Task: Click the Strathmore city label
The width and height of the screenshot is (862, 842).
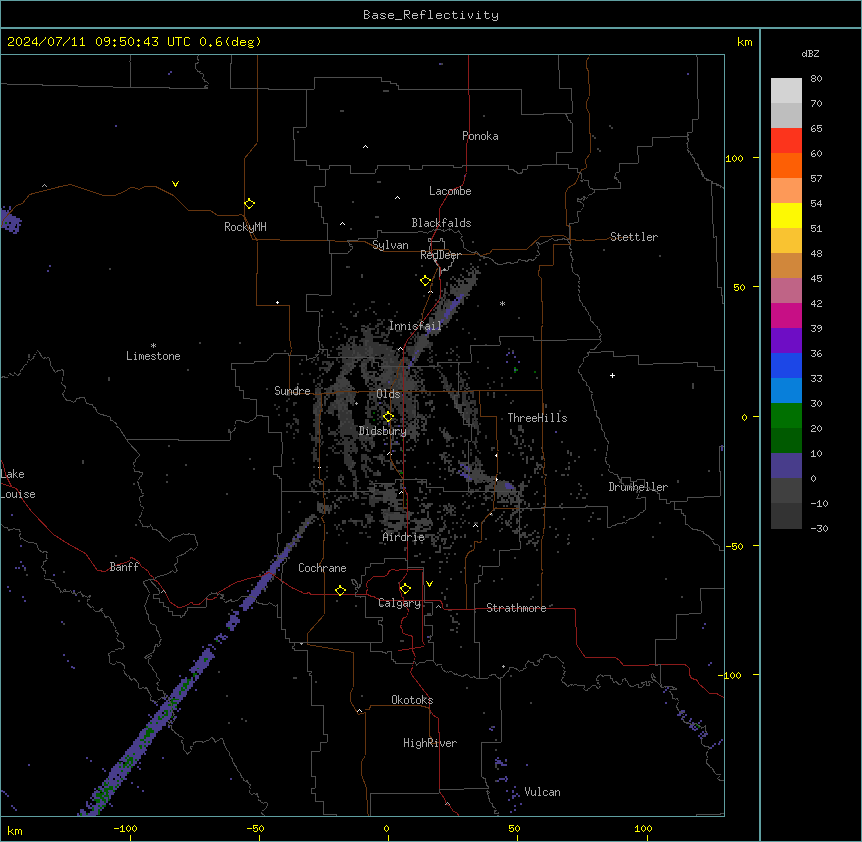Action: (516, 608)
